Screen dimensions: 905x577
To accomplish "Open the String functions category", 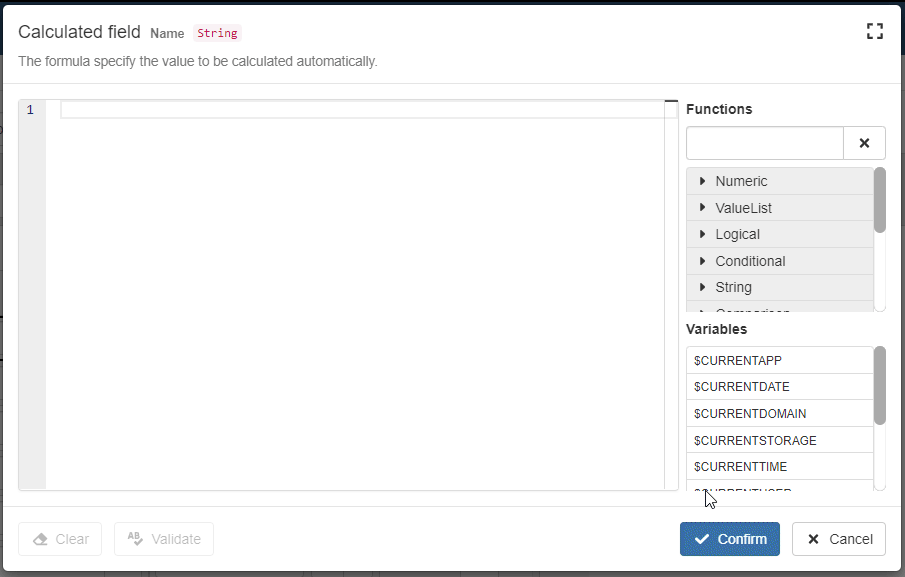I will point(733,287).
